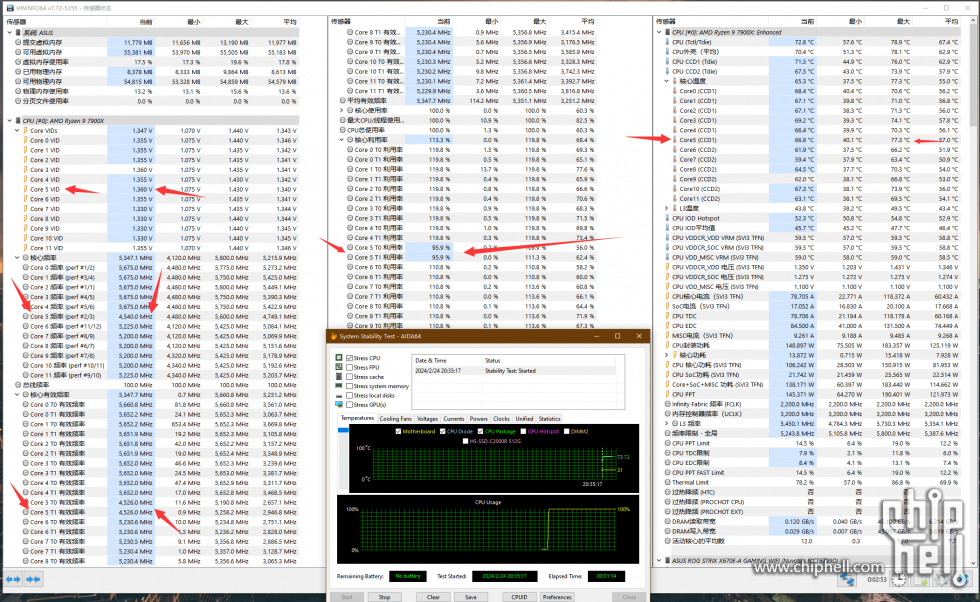Click the Stress system memory RAM icon
The height and width of the screenshot is (602, 980).
click(x=339, y=386)
